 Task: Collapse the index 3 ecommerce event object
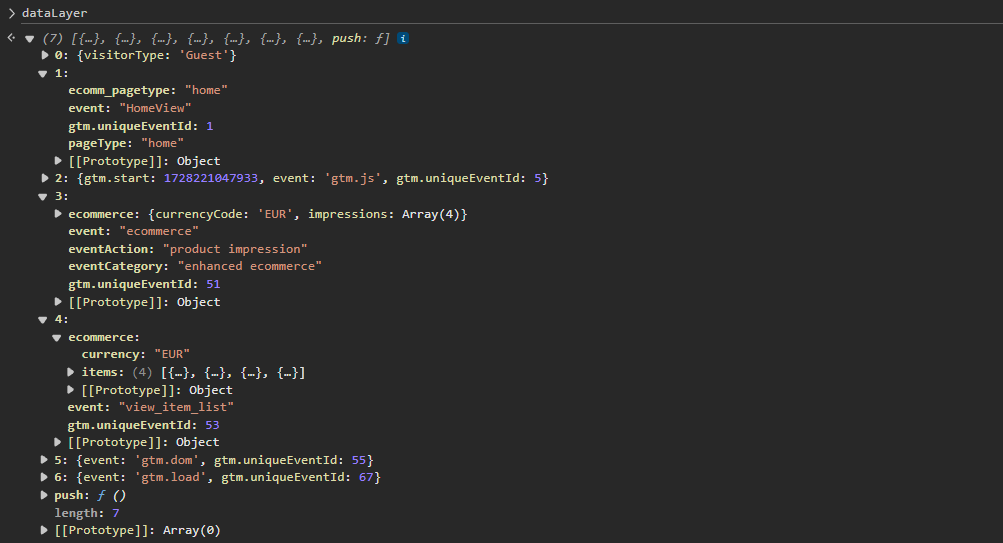point(43,196)
